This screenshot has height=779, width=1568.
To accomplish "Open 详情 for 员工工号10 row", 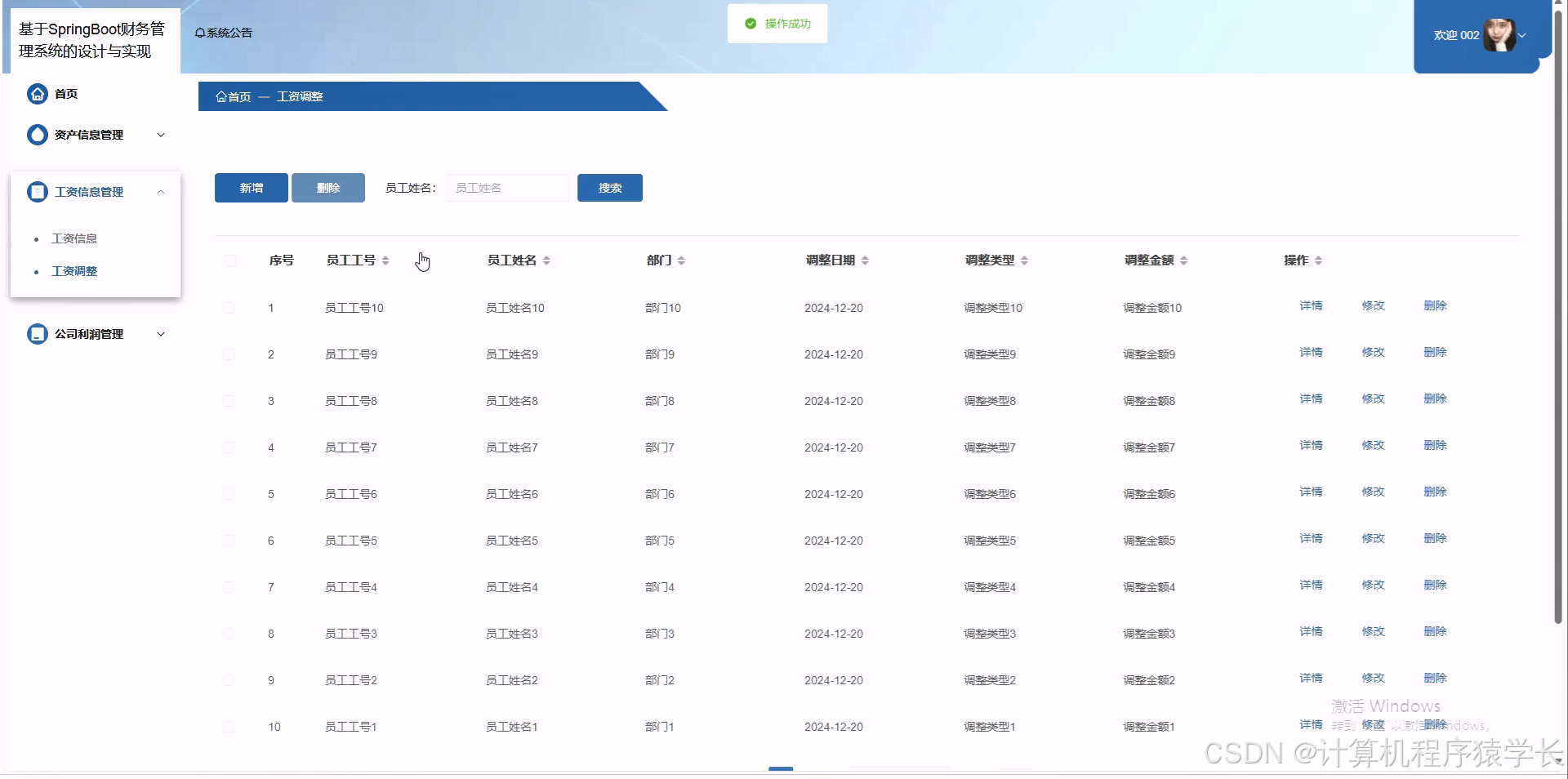I will 1311,305.
